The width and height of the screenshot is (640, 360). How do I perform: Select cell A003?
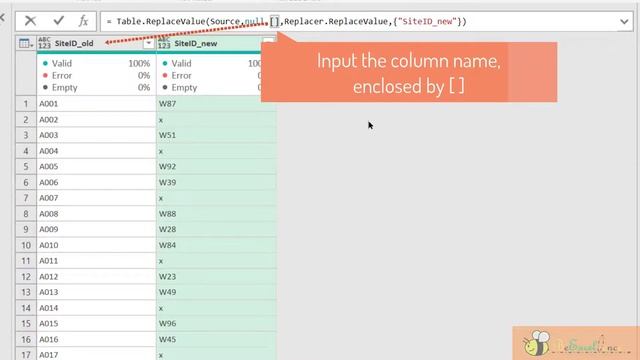96,135
